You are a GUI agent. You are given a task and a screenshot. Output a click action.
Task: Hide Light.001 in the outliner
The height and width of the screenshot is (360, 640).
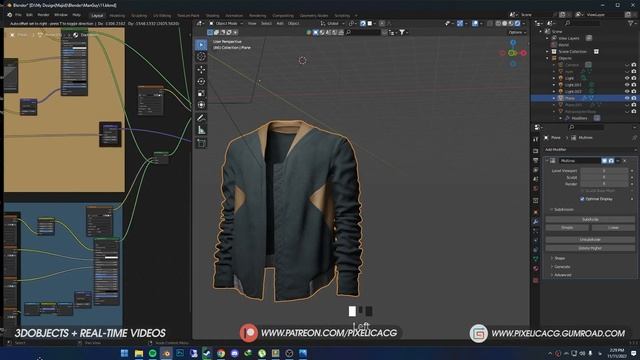click(627, 85)
